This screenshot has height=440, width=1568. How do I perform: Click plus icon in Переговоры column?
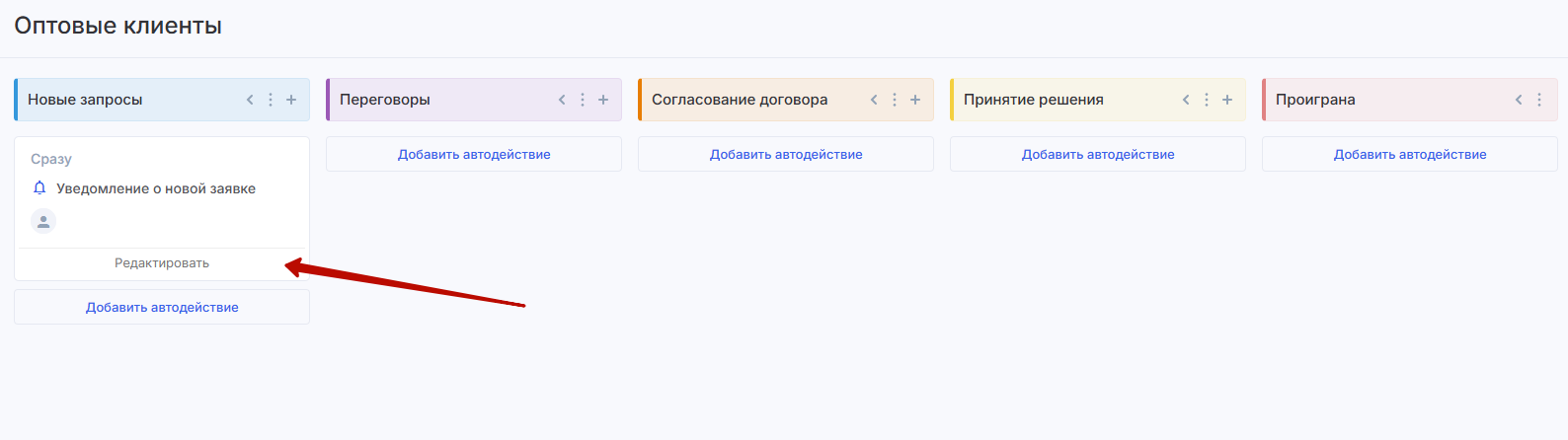click(x=603, y=100)
